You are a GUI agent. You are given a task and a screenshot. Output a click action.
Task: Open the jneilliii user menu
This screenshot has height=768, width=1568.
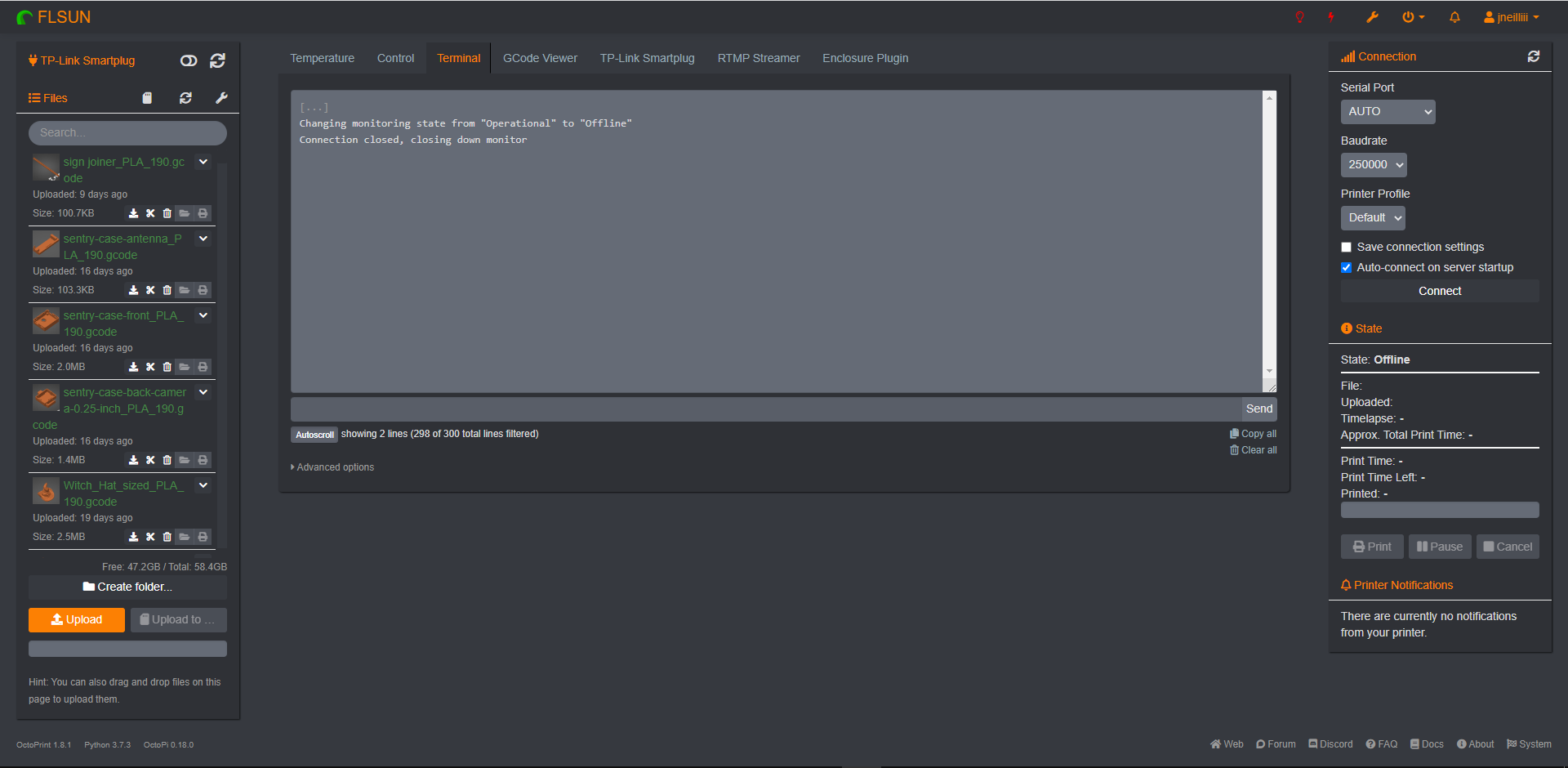coord(1510,16)
